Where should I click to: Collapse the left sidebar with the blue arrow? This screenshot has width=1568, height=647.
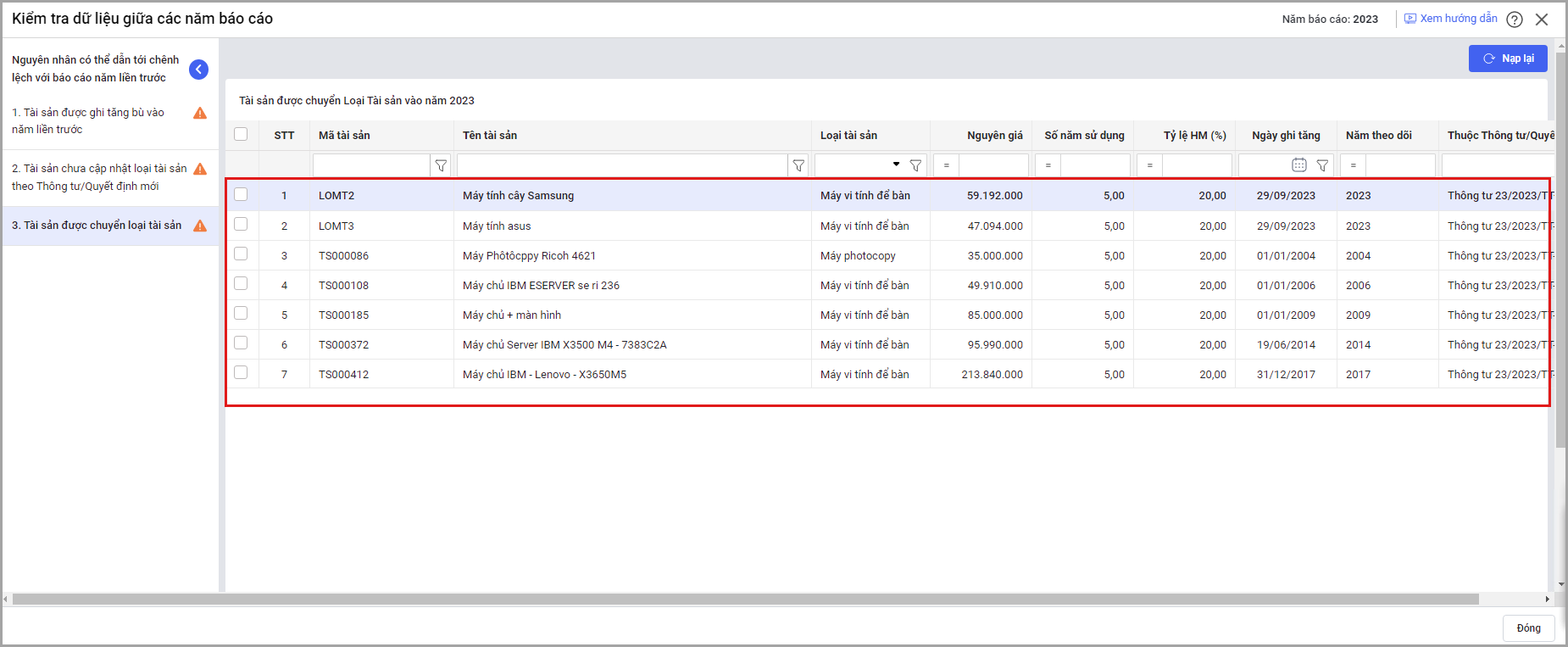pyautogui.click(x=198, y=70)
